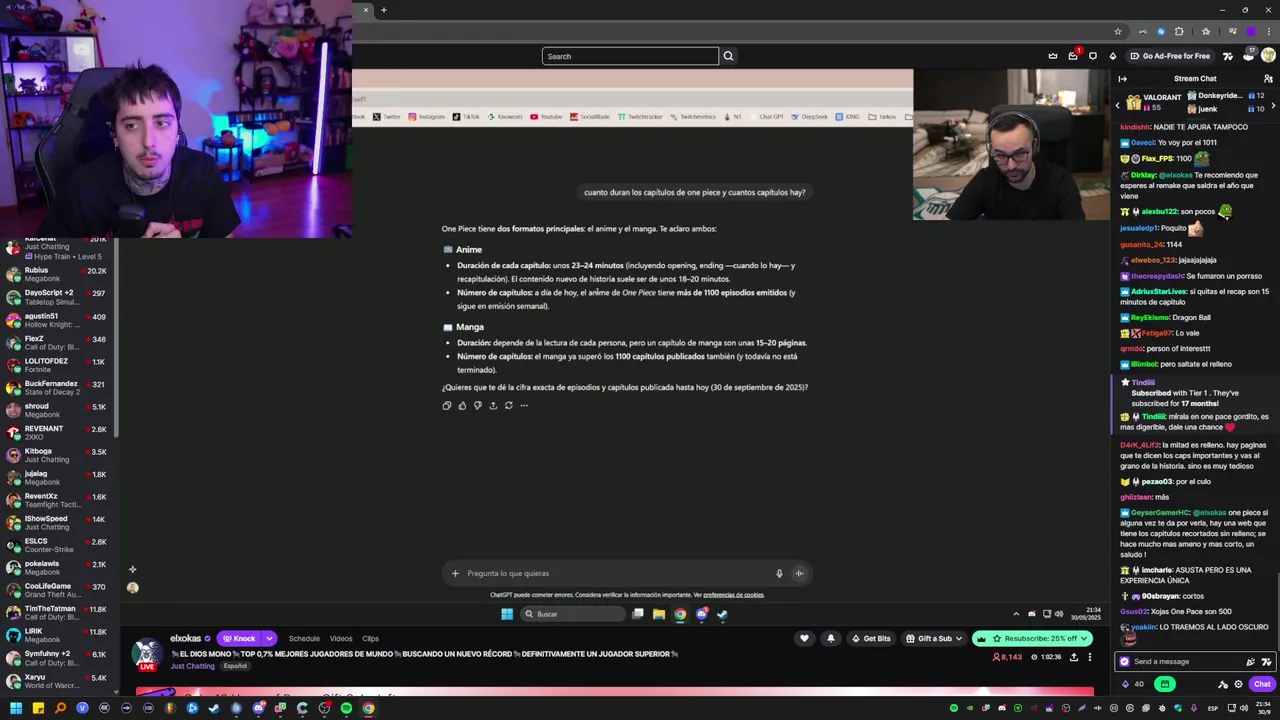Open ChatGPT response more options
The height and width of the screenshot is (720, 1280).
524,405
